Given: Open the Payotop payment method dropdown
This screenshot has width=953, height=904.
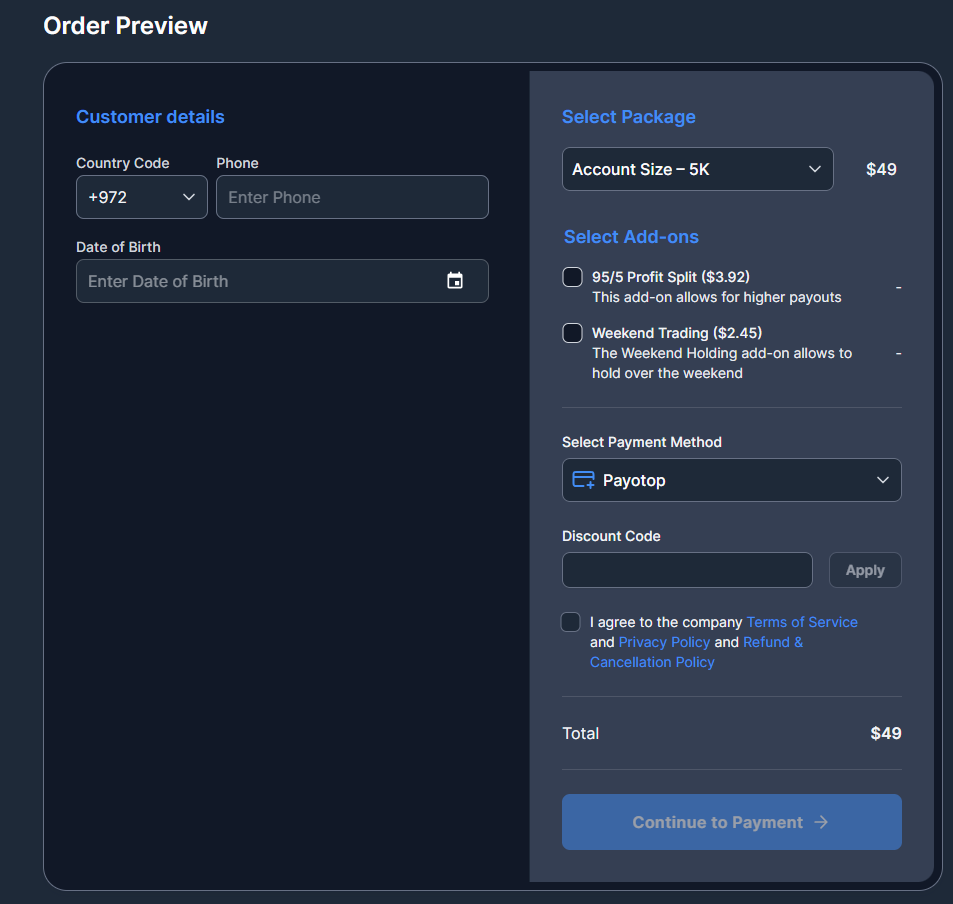Looking at the screenshot, I should (x=731, y=480).
